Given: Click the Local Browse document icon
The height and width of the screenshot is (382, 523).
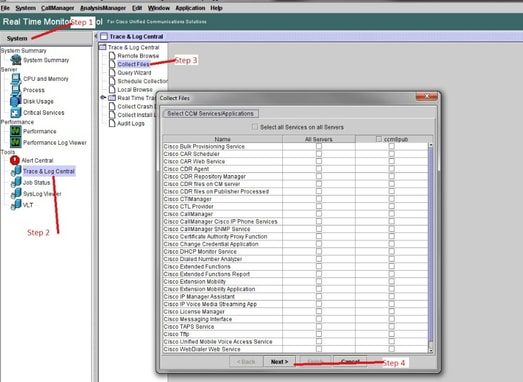Looking at the screenshot, I should [112, 89].
